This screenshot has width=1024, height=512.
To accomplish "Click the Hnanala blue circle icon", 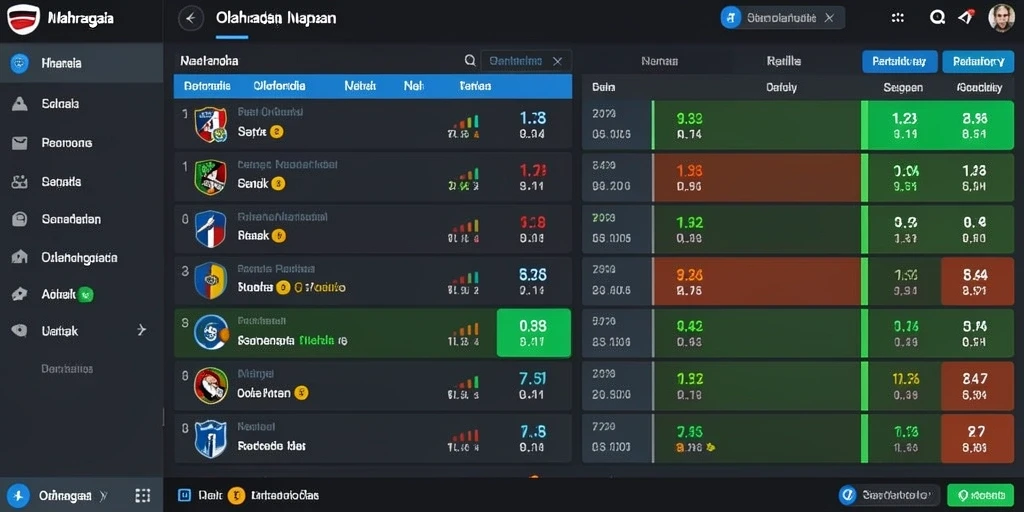I will 20,63.
